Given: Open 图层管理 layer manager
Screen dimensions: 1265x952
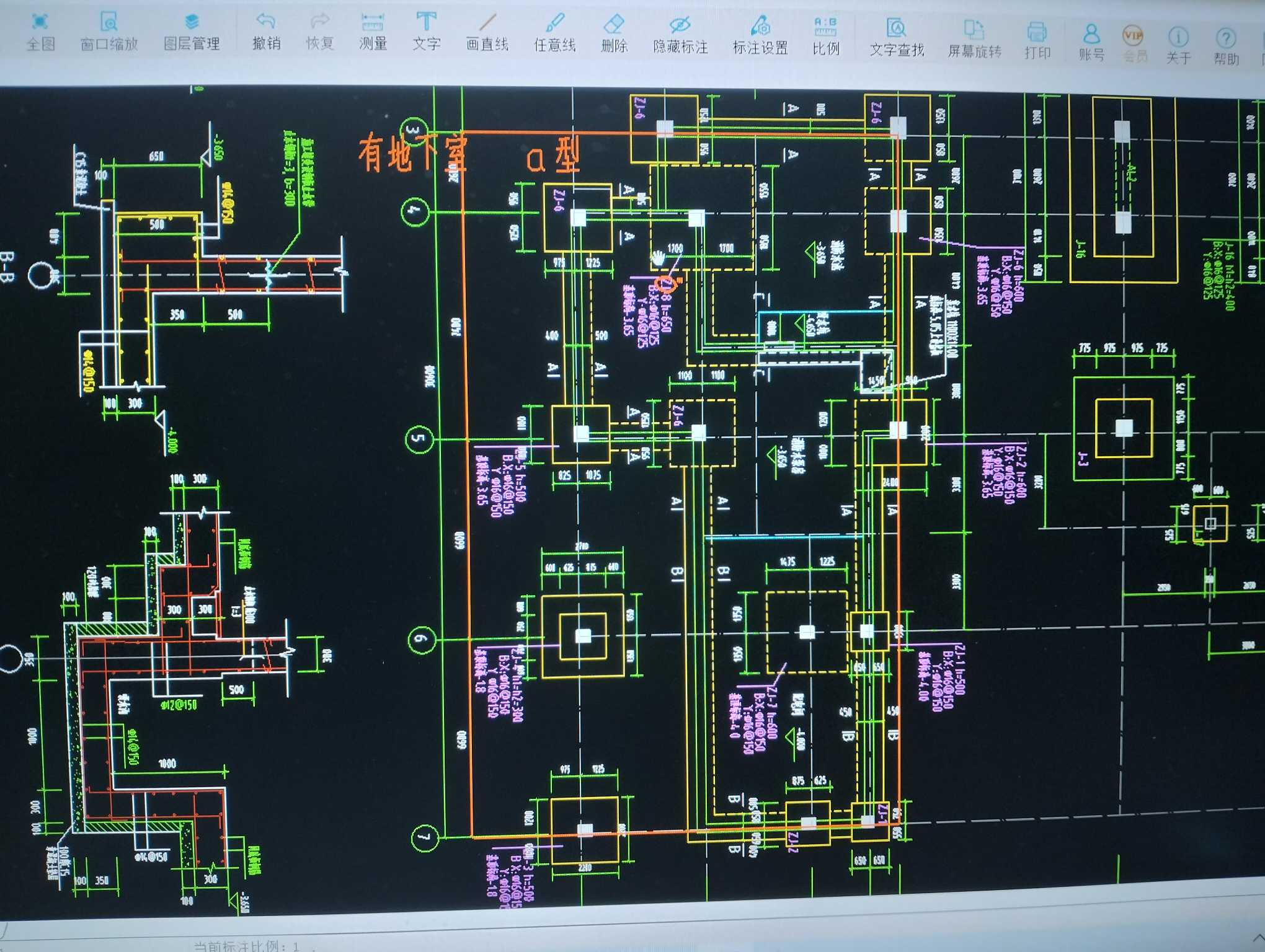Looking at the screenshot, I should (x=192, y=32).
